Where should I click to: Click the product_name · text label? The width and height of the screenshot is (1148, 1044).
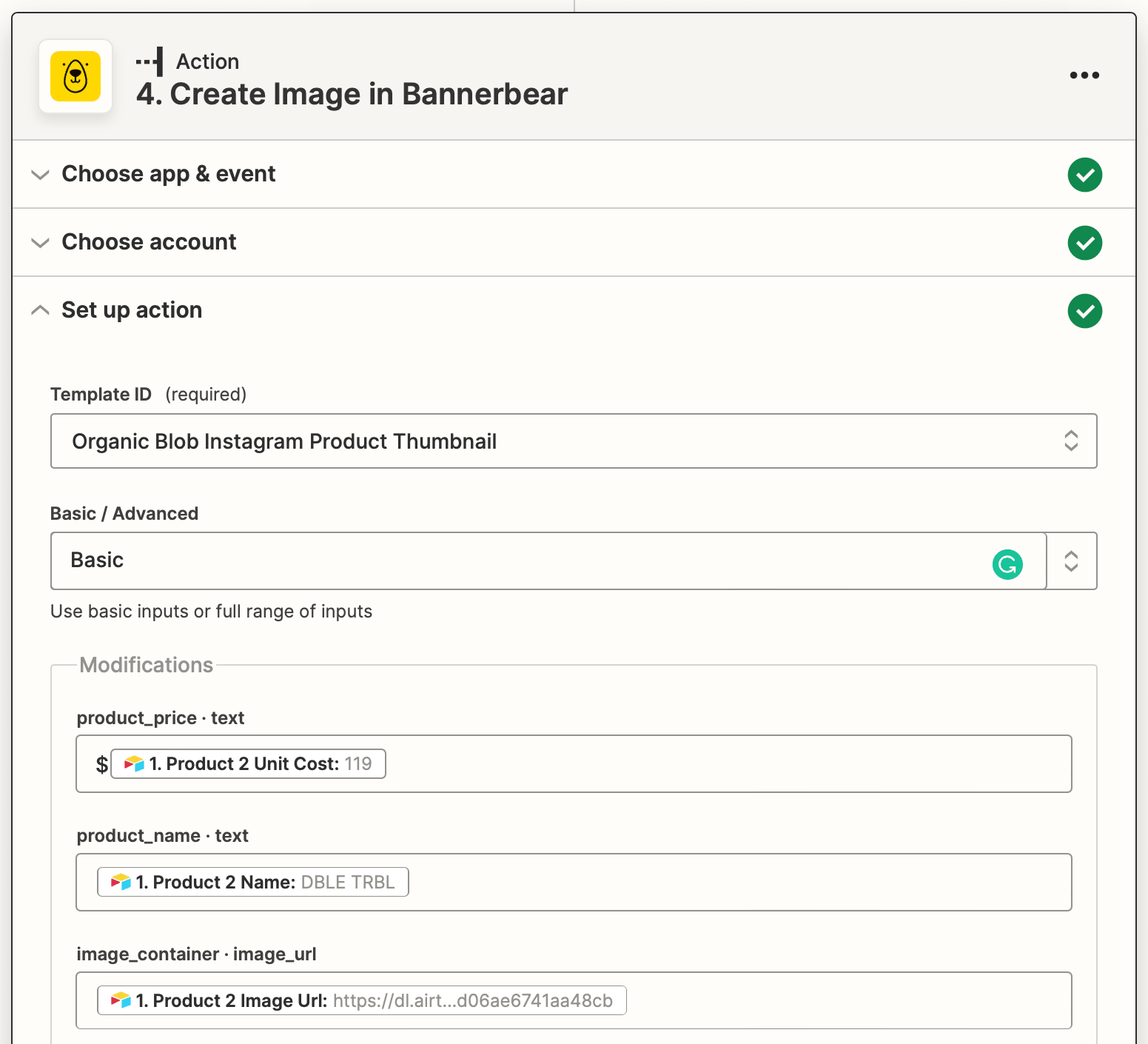[163, 836]
